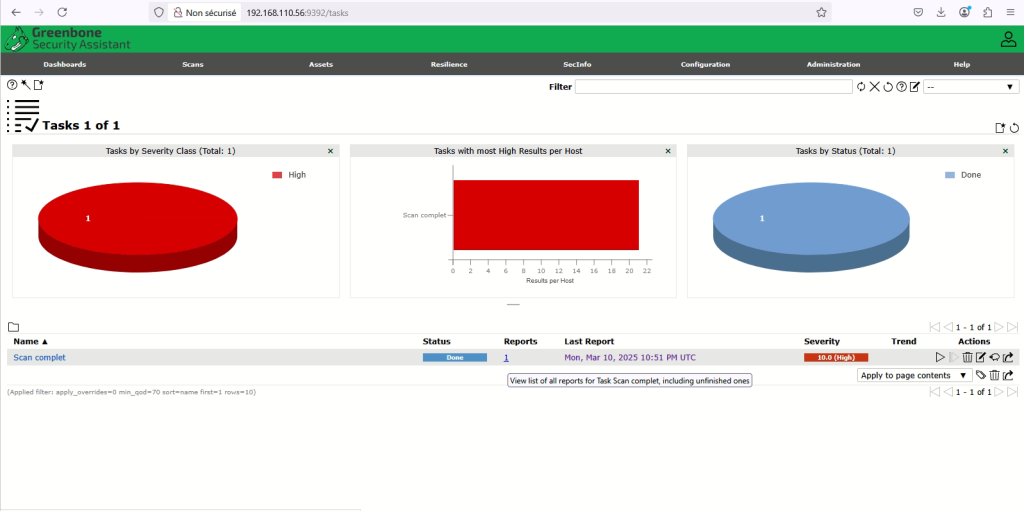1024x511 pixels.
Task: Edit the Scan complet task
Action: click(x=981, y=357)
